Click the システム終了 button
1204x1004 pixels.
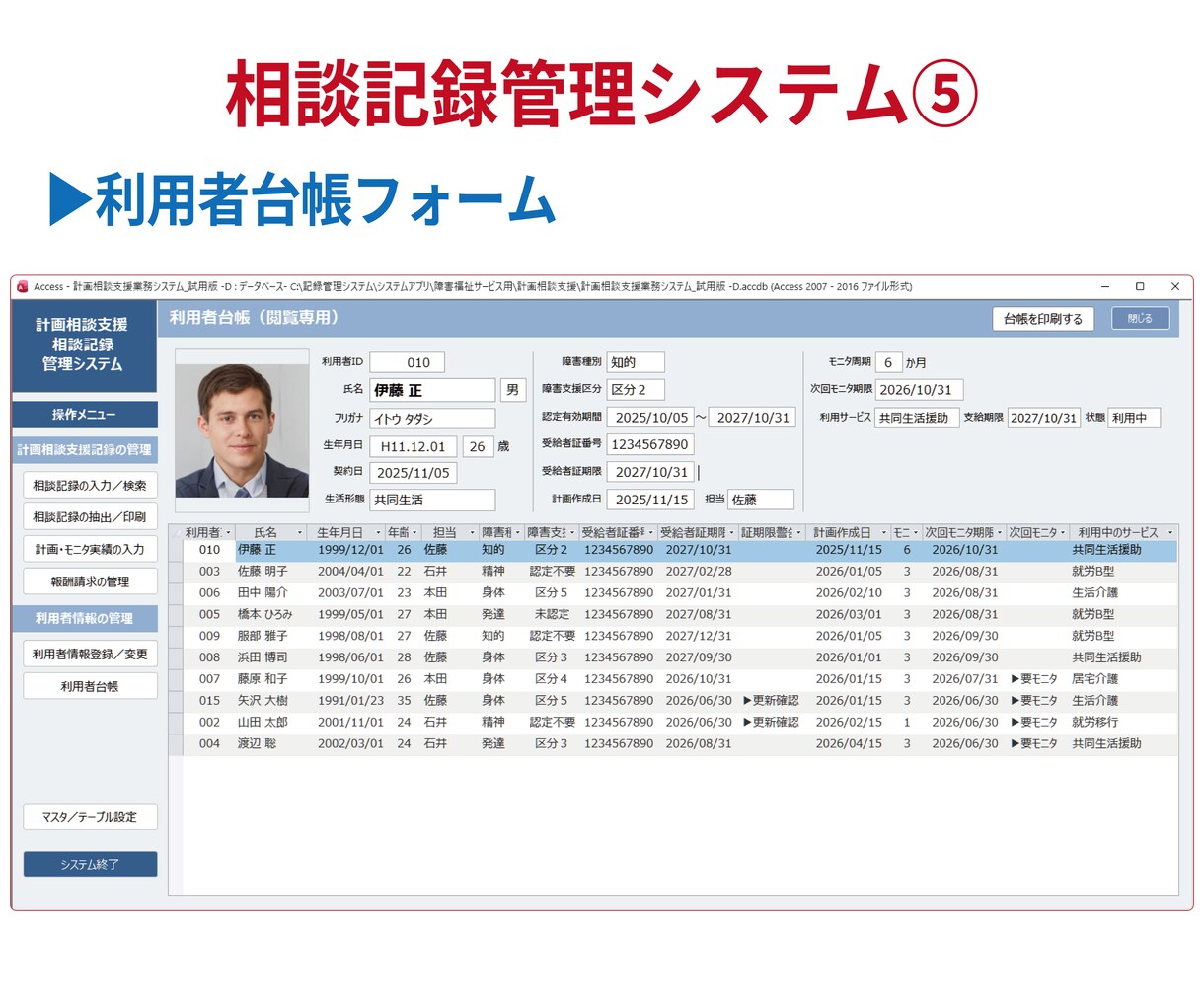point(90,864)
